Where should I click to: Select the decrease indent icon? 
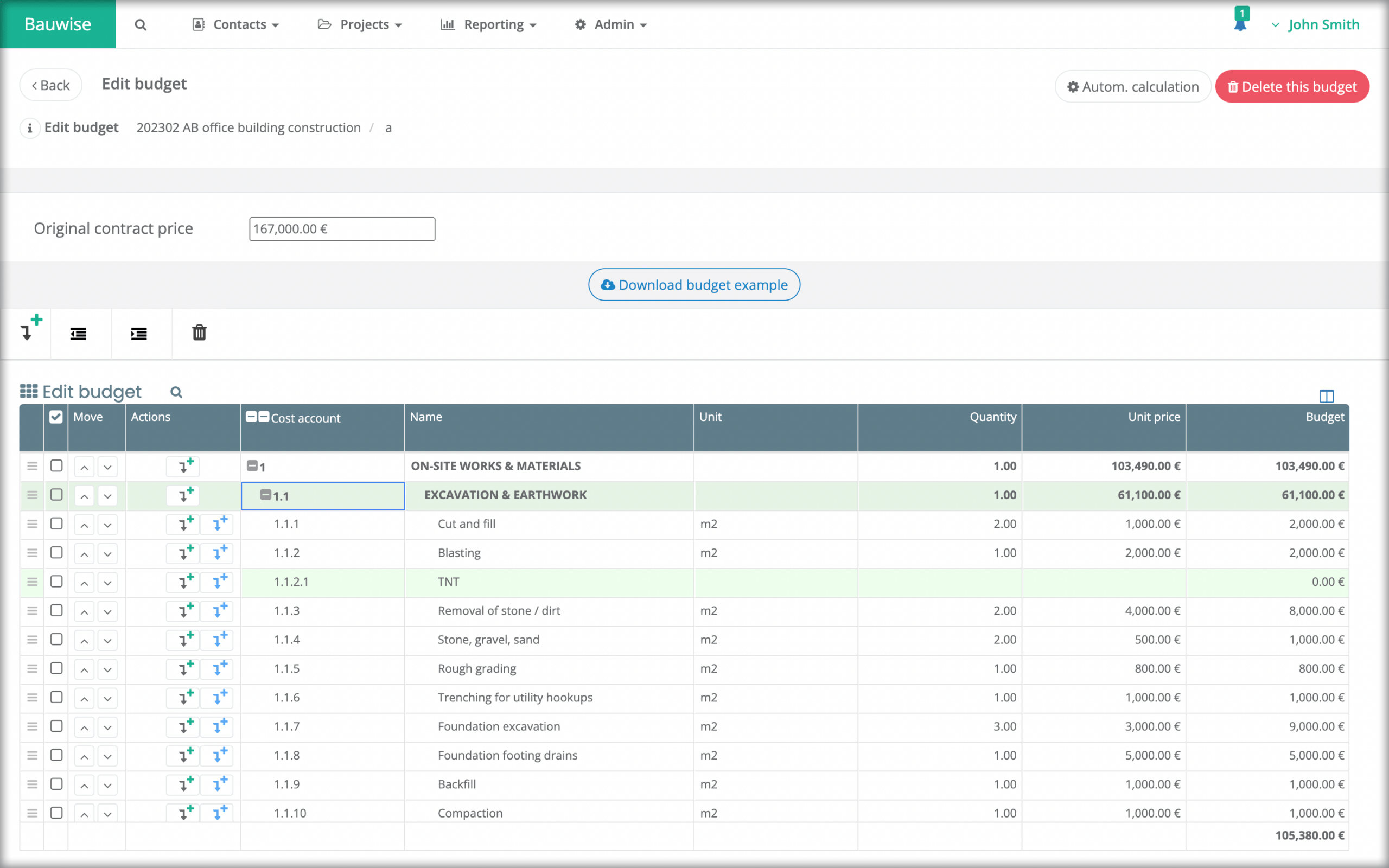point(79,333)
